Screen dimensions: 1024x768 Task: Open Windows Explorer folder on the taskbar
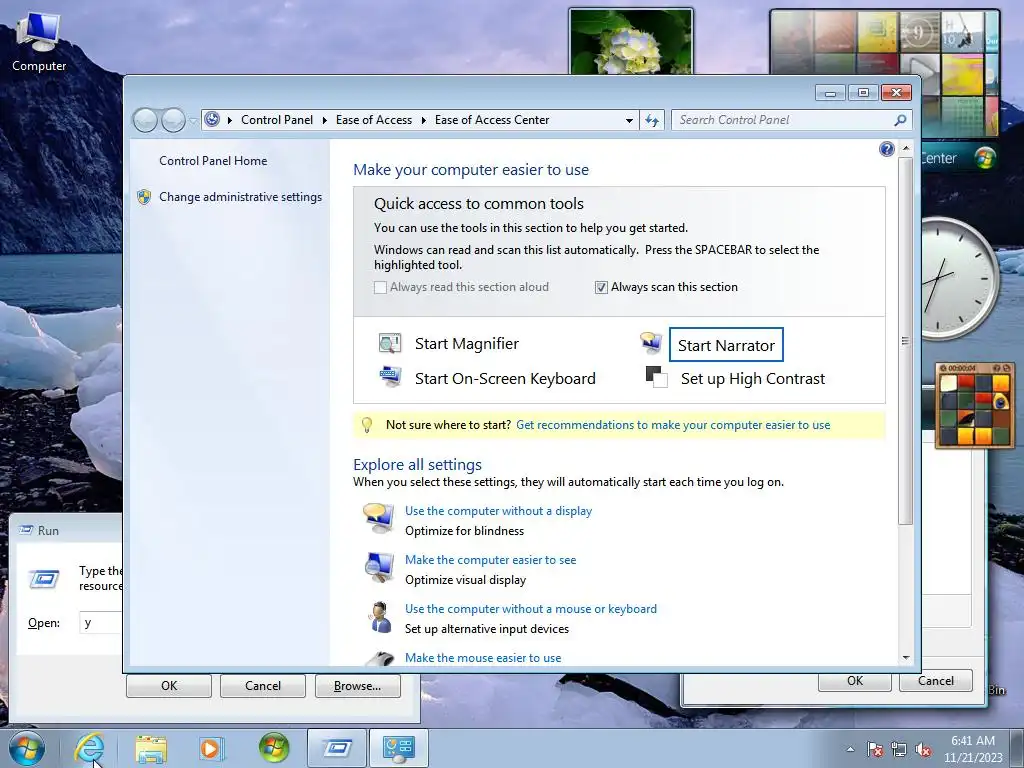point(151,748)
